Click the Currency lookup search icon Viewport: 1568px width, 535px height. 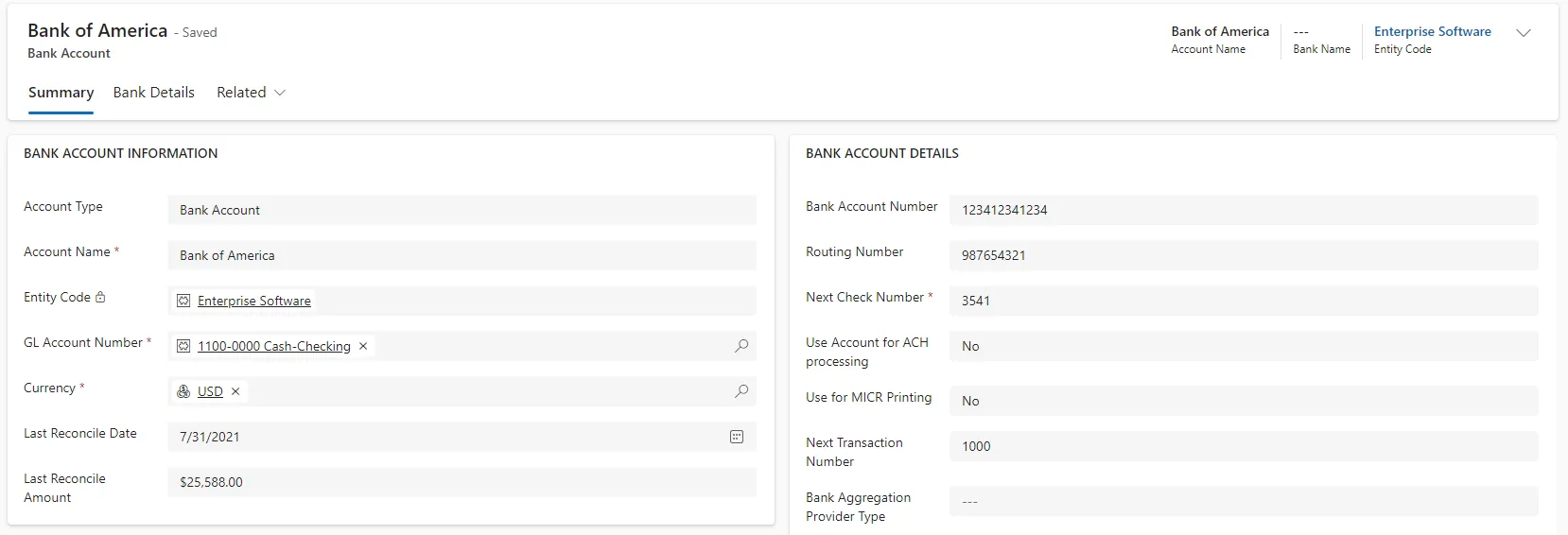[x=741, y=391]
